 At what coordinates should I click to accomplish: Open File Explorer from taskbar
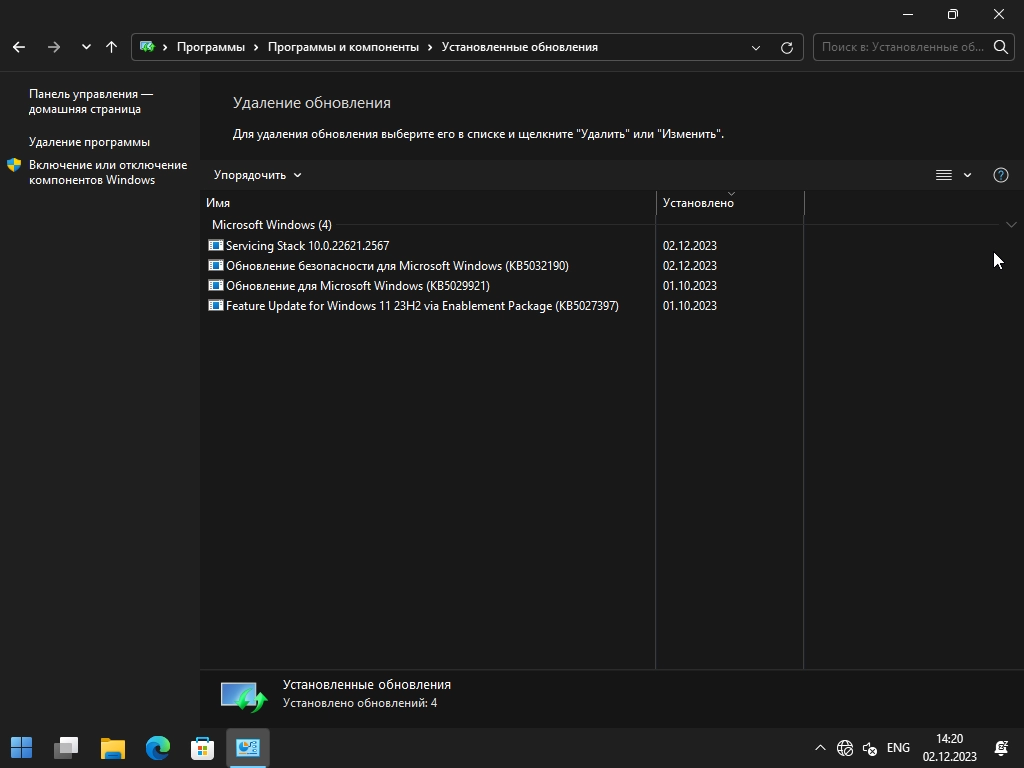click(113, 748)
